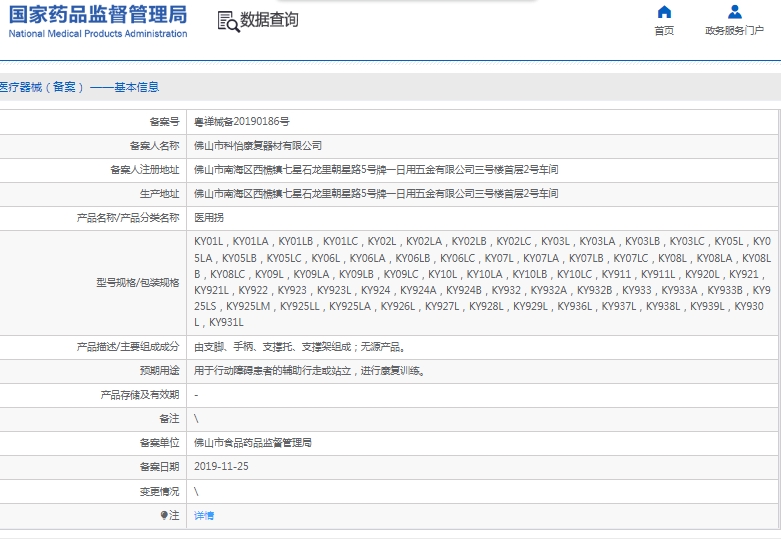This screenshot has width=781, height=542.
Task: Open the 首页 link label
Action: point(664,31)
